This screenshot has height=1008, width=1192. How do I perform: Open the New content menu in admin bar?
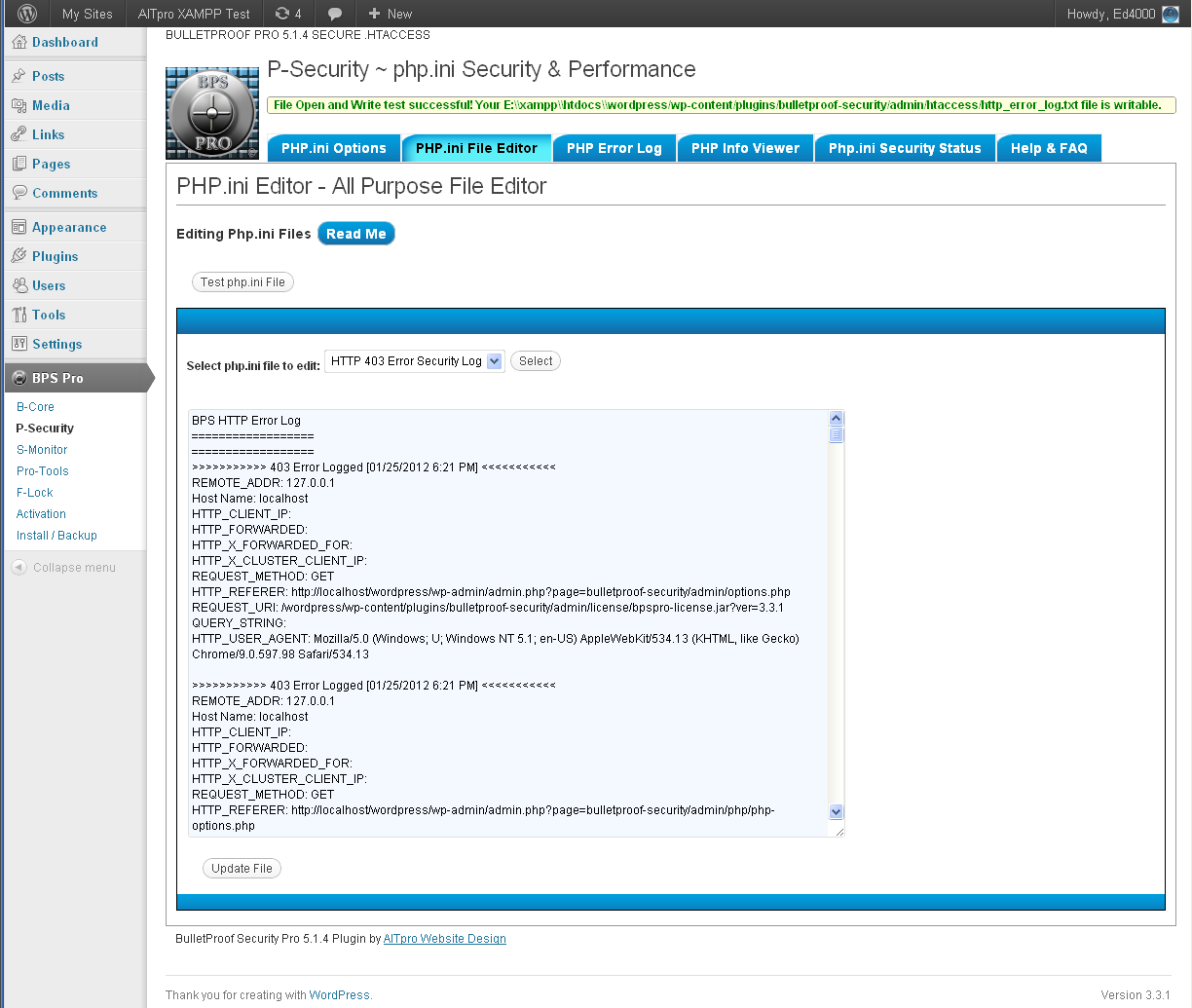[390, 14]
